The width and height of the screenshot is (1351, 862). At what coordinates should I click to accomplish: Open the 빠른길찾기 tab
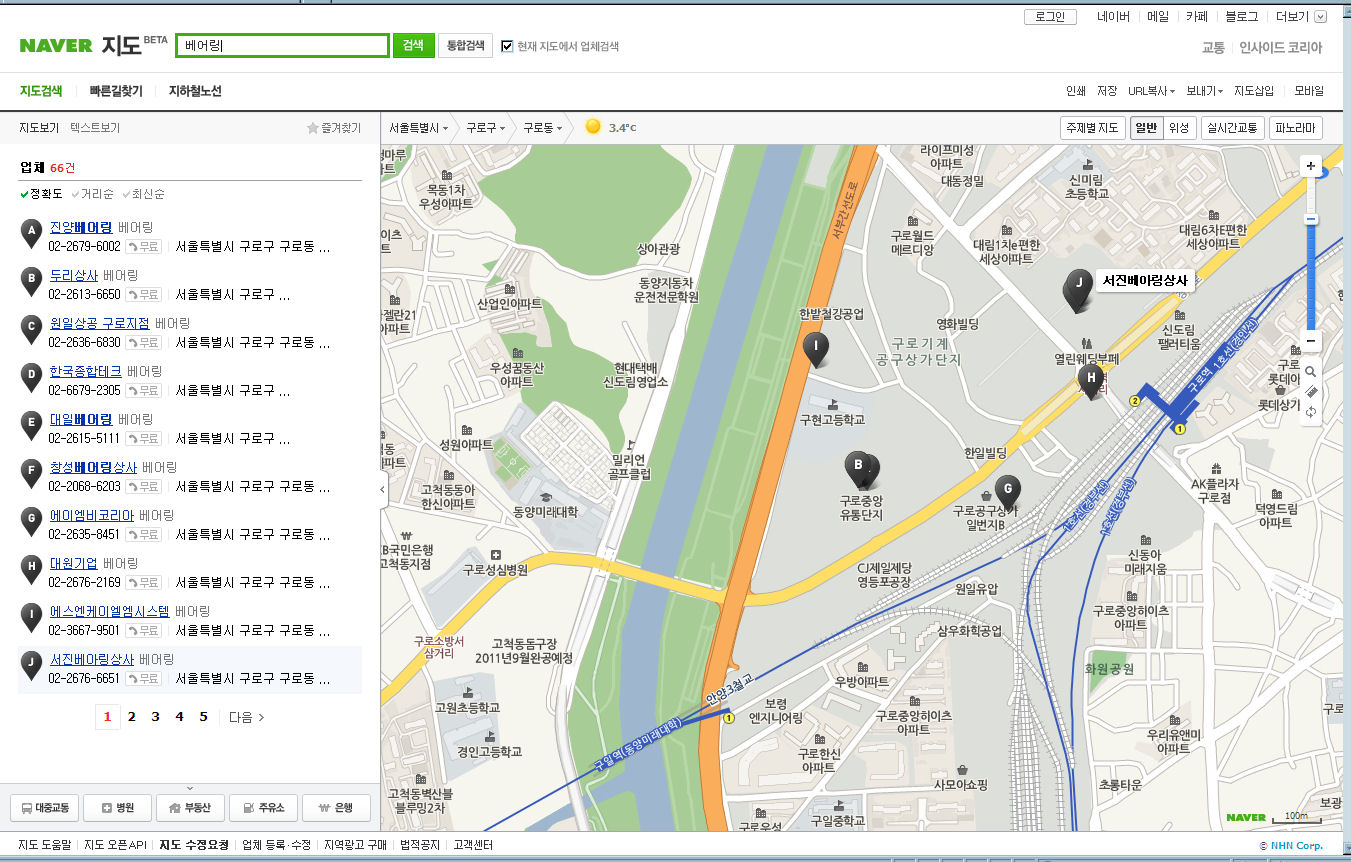click(x=116, y=91)
